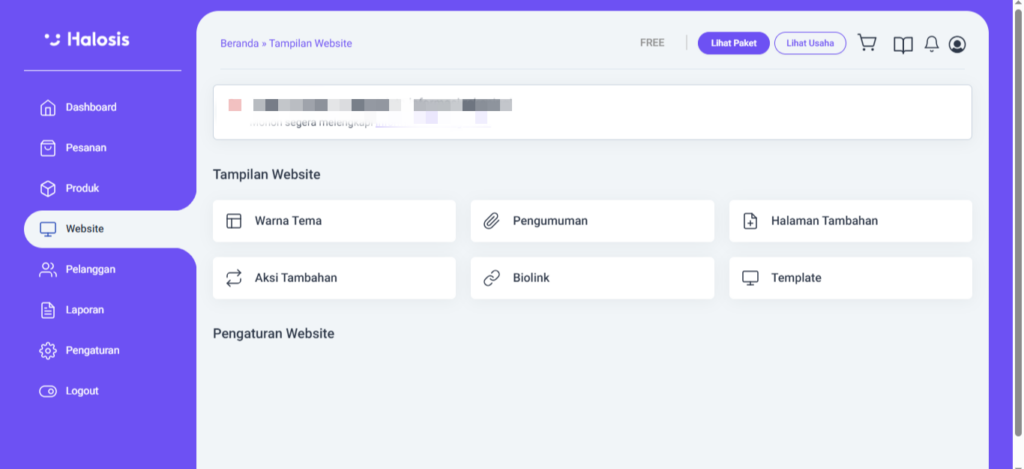The width and height of the screenshot is (1024, 469).
Task: Click the Aksi Tambahan arrows icon
Action: click(x=234, y=278)
